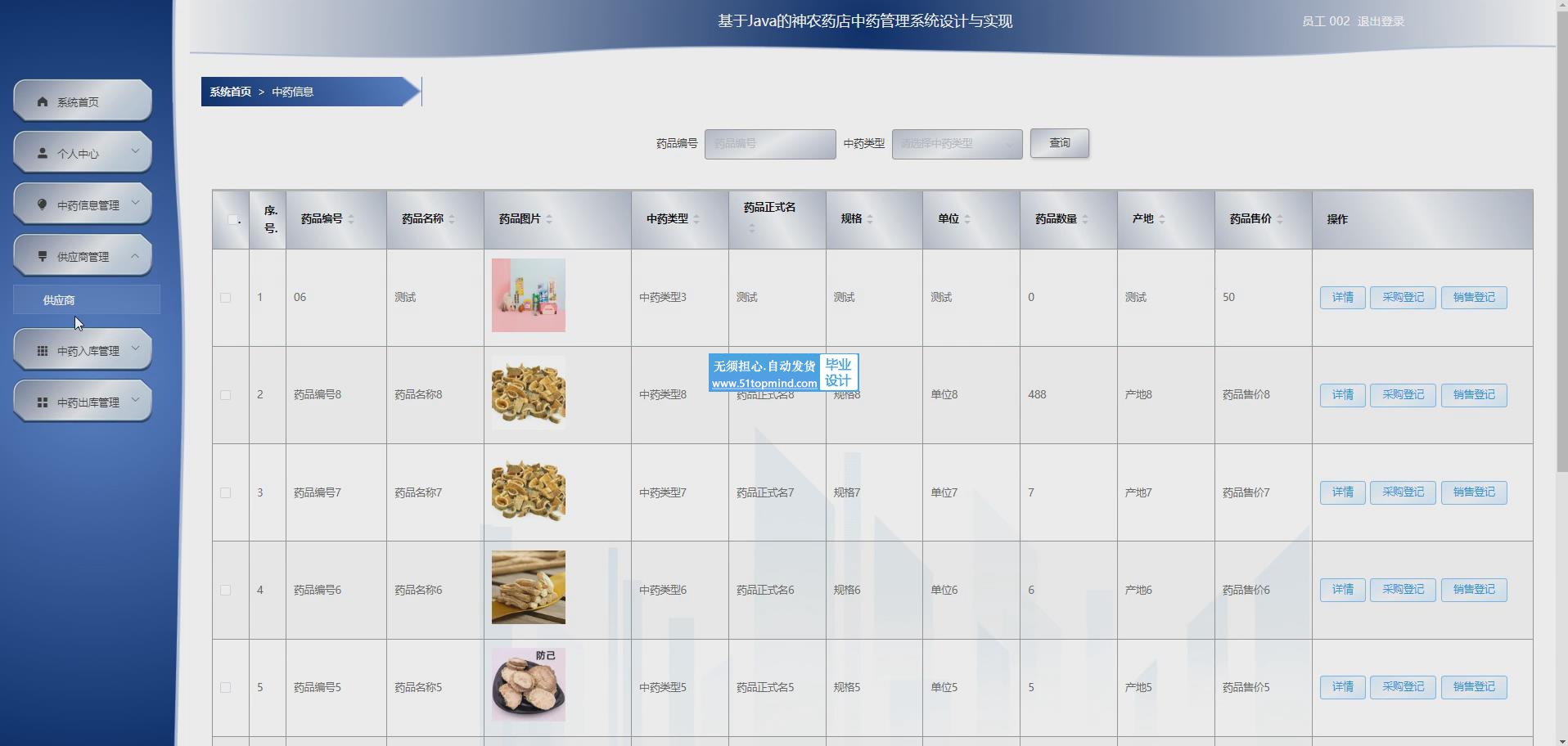Expand the 中药入库管理 menu chevron
This screenshot has width=1568, height=746.
[x=136, y=348]
